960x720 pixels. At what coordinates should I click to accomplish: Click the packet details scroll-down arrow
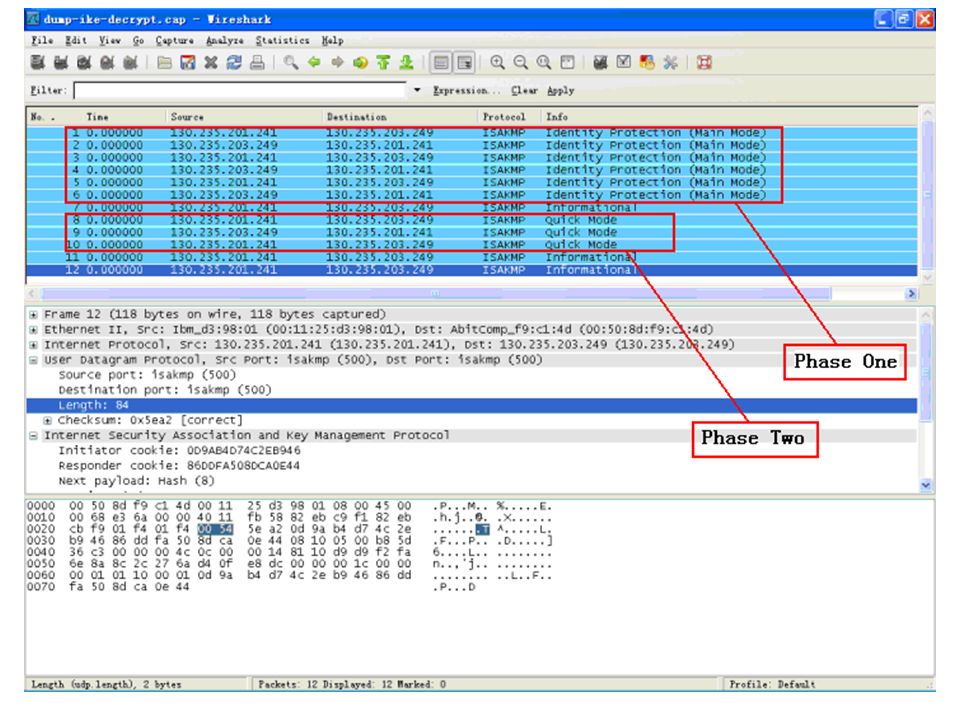[x=926, y=485]
